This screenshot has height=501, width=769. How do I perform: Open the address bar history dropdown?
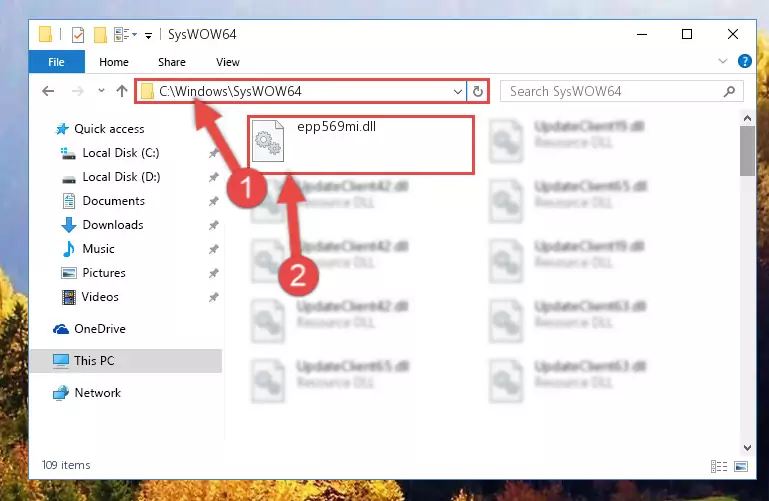pos(458,92)
